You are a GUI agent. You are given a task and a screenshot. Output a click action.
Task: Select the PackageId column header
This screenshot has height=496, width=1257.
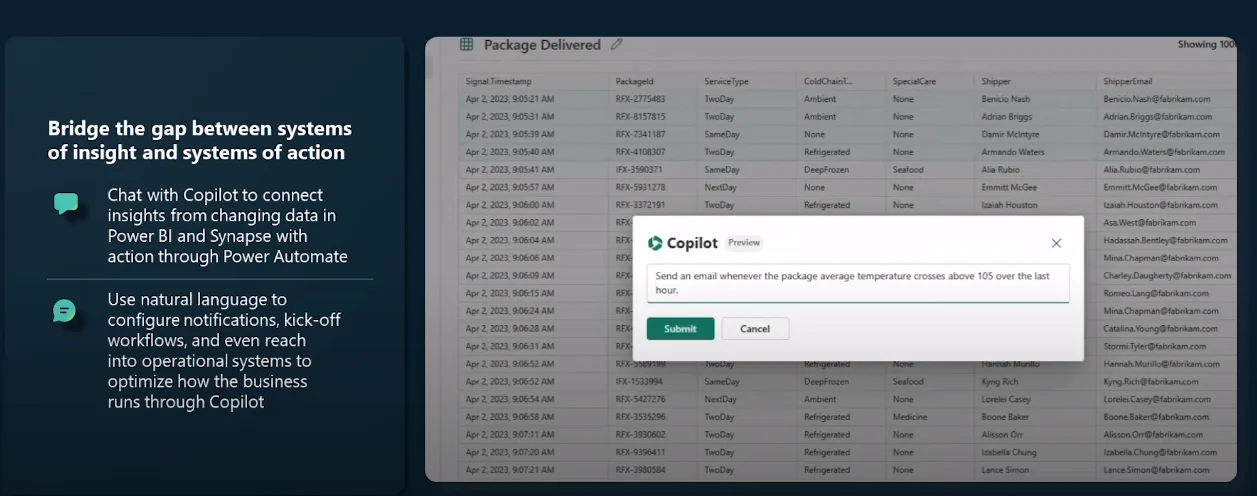635,81
